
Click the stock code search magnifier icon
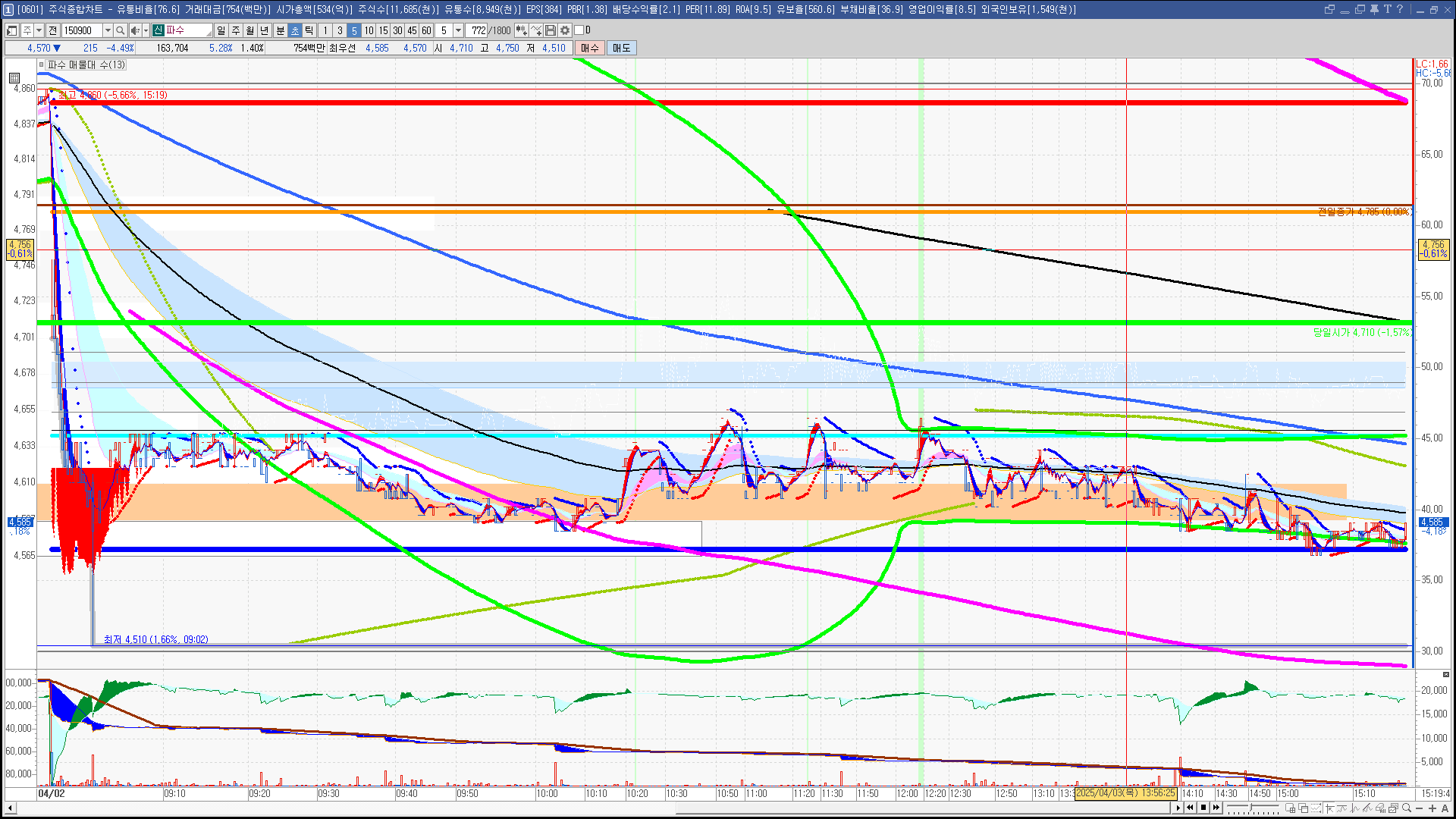pyautogui.click(x=120, y=30)
